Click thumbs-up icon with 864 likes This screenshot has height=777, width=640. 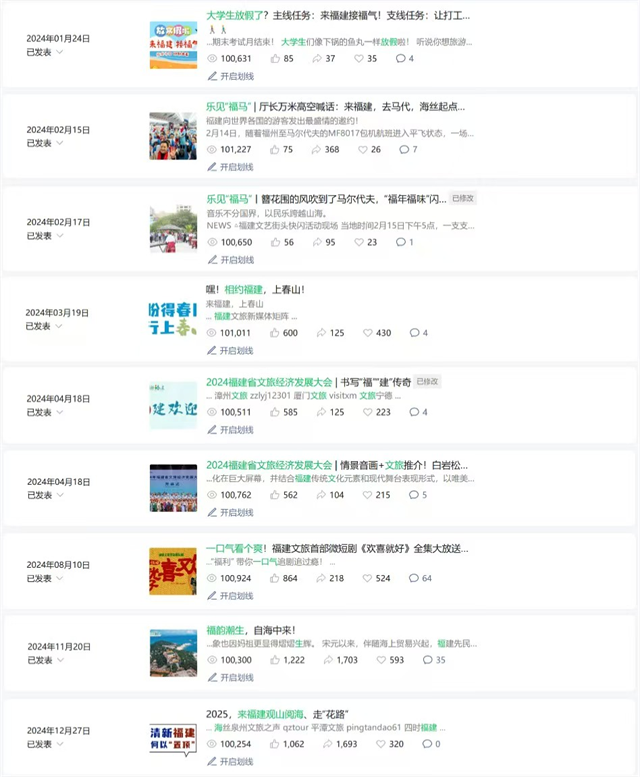275,578
